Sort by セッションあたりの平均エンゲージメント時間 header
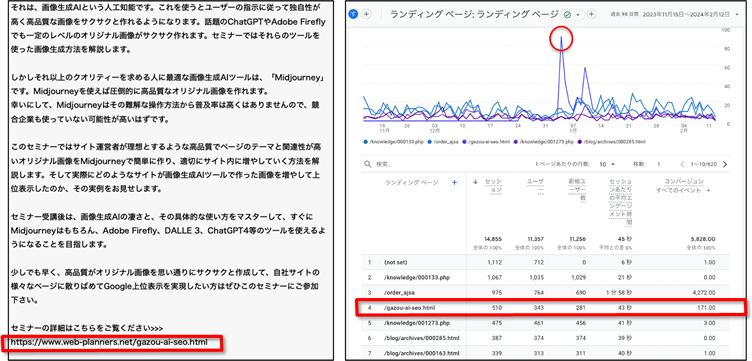752x361 pixels. (x=620, y=202)
